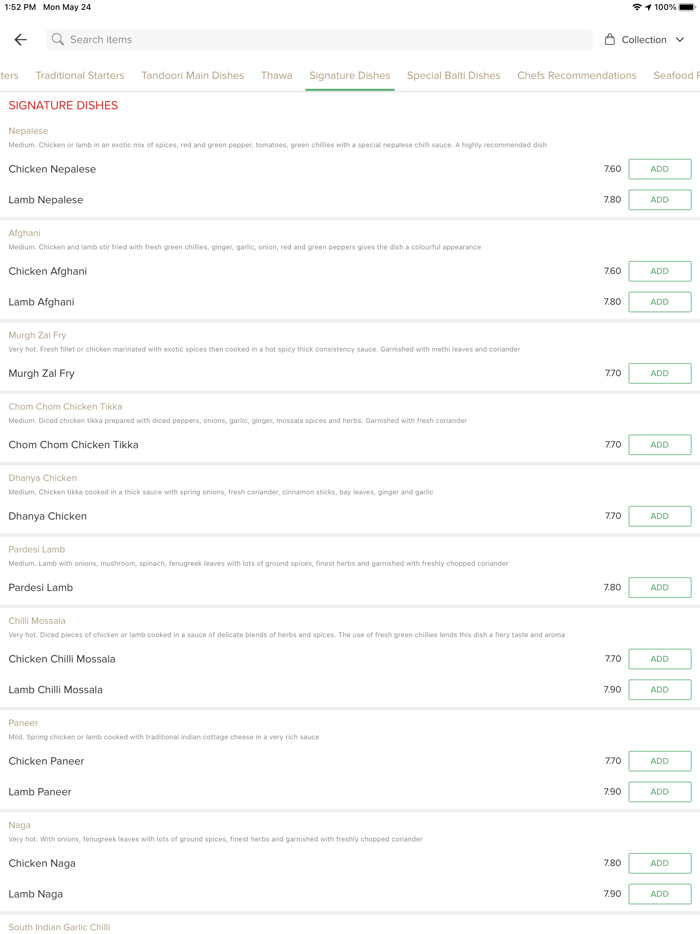This screenshot has height=934, width=700.
Task: Tap the search magnifier icon
Action: [x=58, y=40]
